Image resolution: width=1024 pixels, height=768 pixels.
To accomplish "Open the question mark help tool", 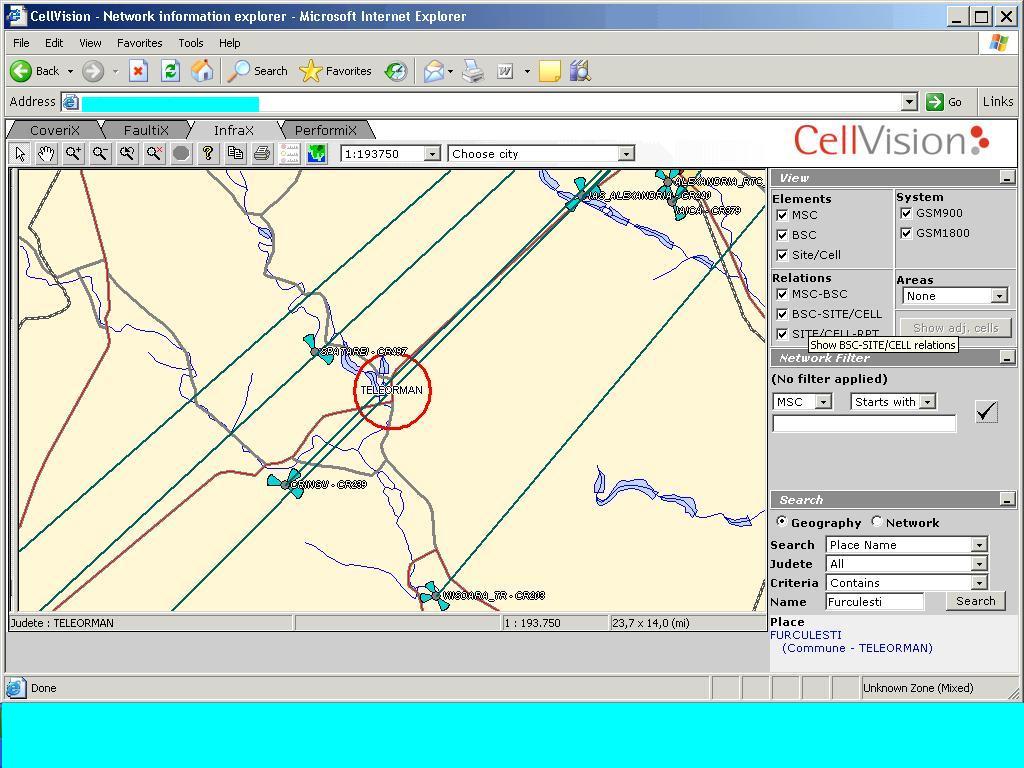I will click(208, 153).
